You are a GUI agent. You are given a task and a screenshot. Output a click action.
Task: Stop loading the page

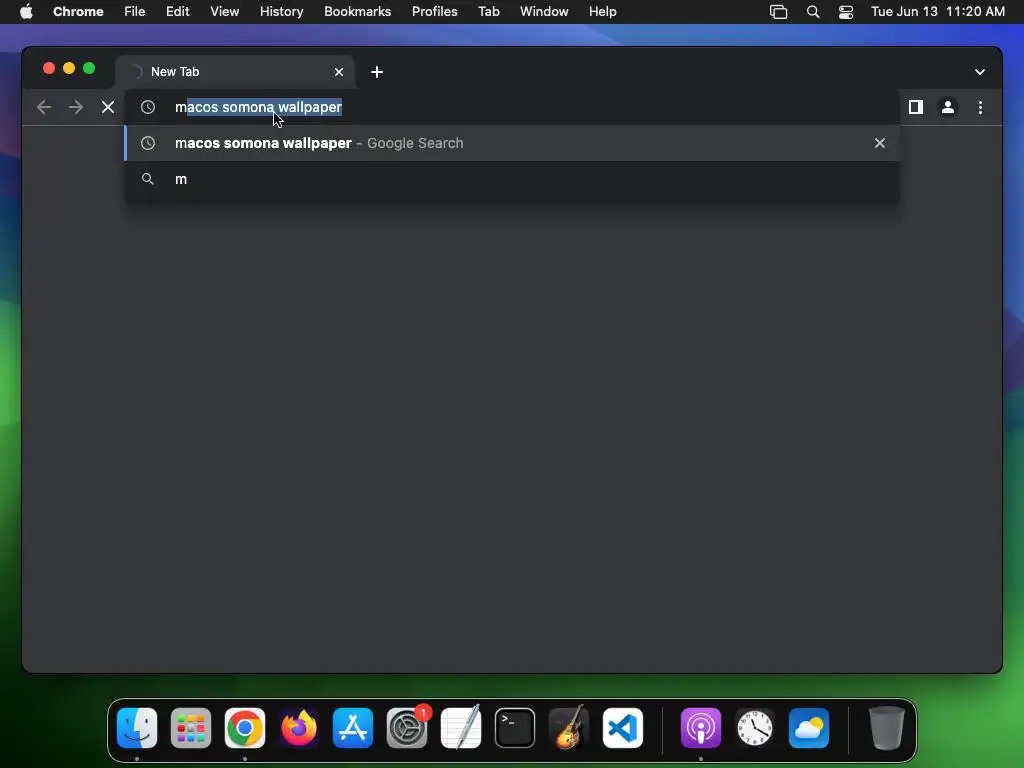point(108,107)
